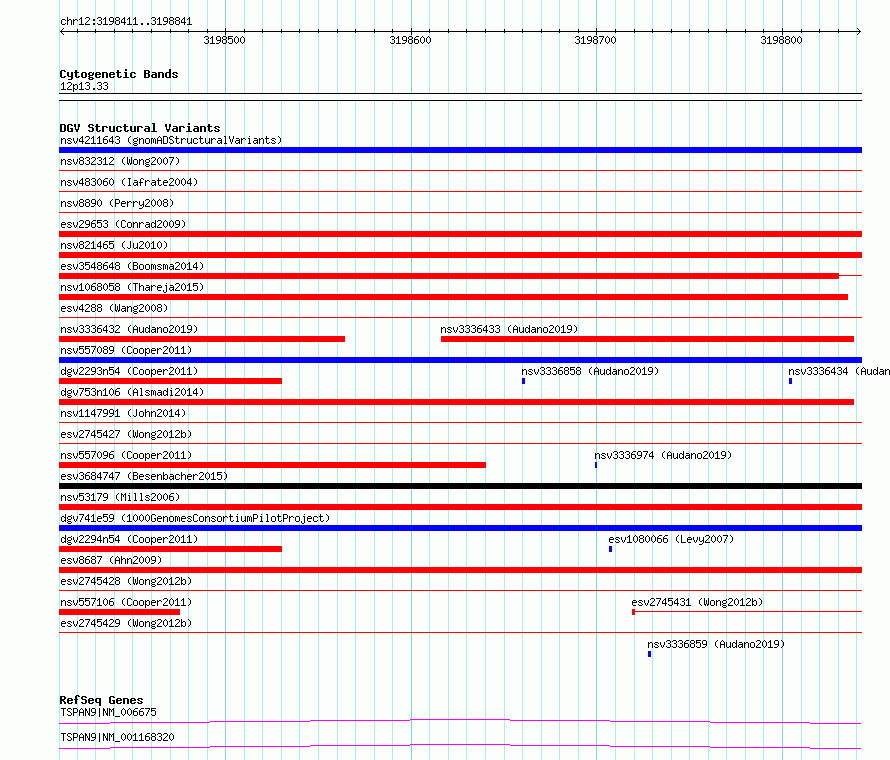This screenshot has height=760, width=890.
Task: Click ruler position 3198700
Action: point(595,40)
